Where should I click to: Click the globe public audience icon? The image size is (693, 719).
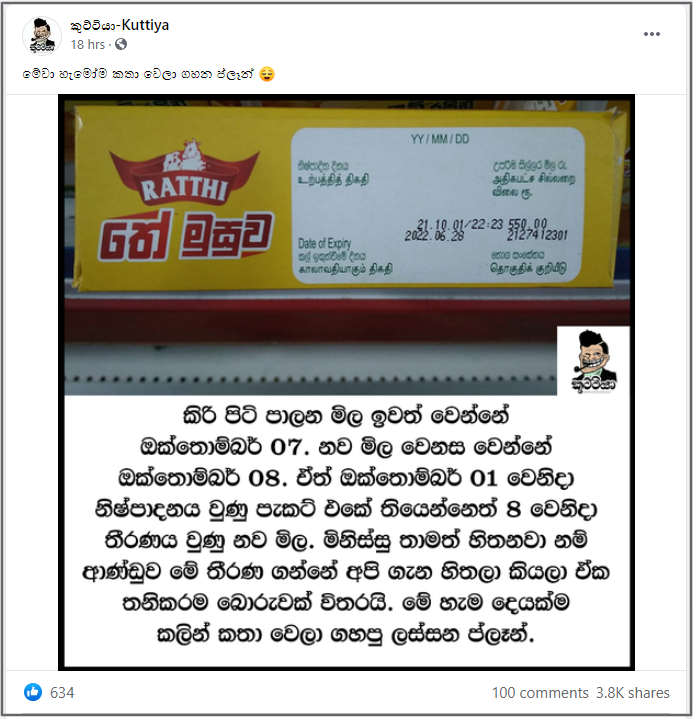121,44
